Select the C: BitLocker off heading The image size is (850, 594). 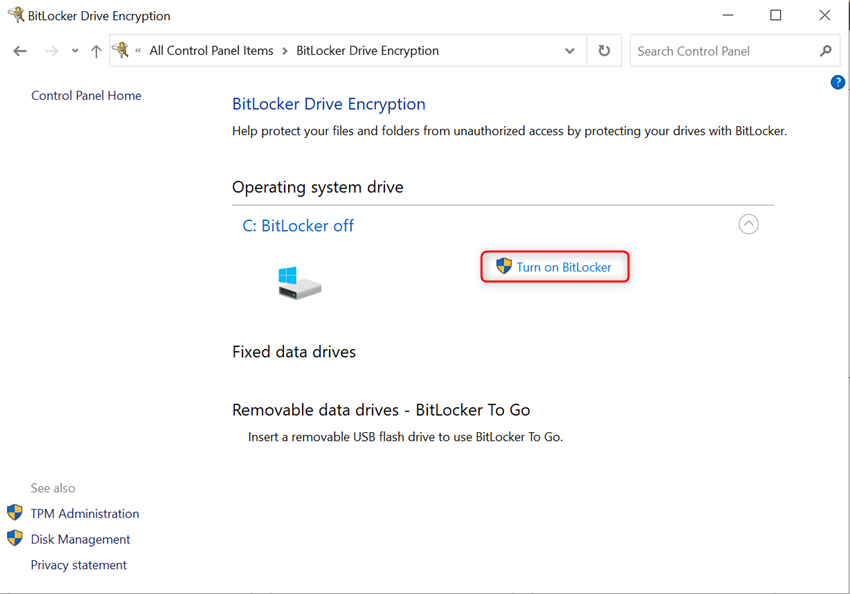(298, 225)
